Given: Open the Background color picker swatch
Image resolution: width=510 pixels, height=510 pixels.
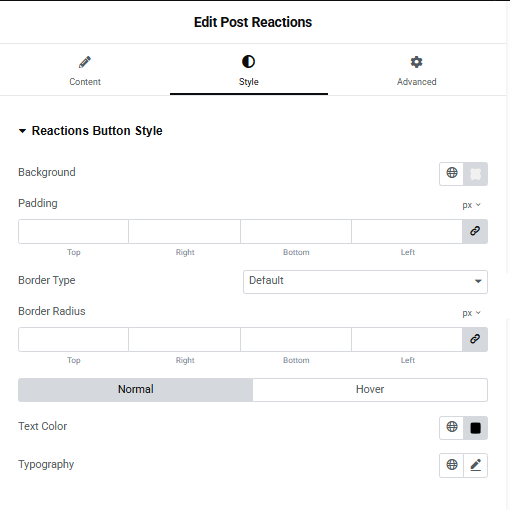Looking at the screenshot, I should click(475, 174).
